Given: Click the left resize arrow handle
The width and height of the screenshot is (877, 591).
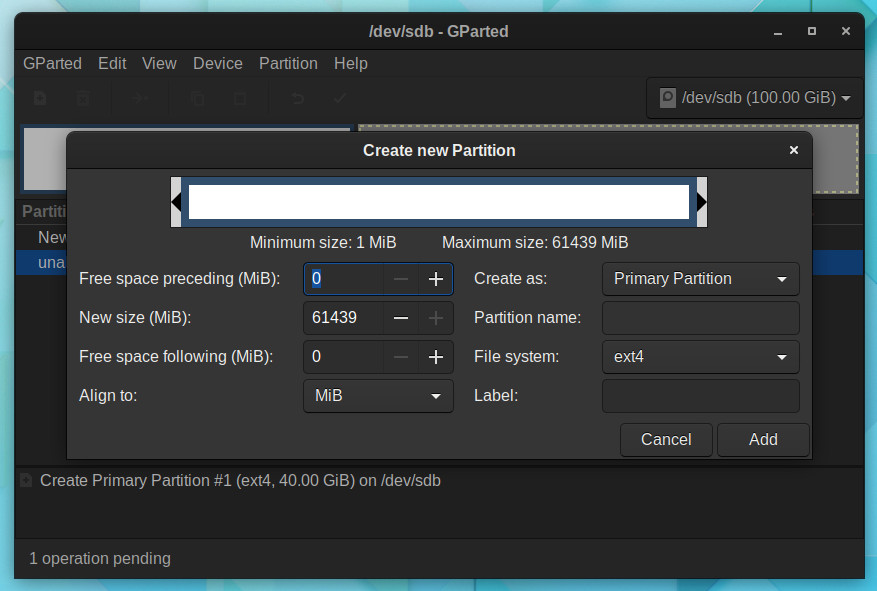Looking at the screenshot, I should coord(176,202).
